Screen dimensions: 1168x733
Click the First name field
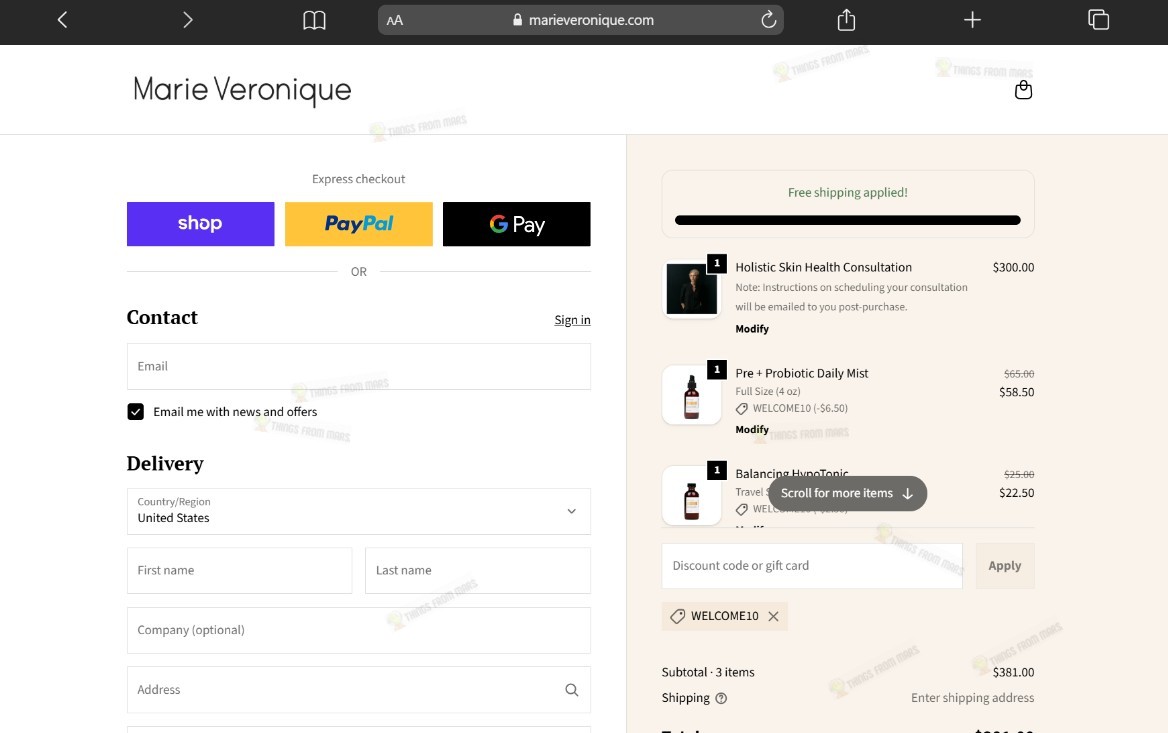point(239,571)
